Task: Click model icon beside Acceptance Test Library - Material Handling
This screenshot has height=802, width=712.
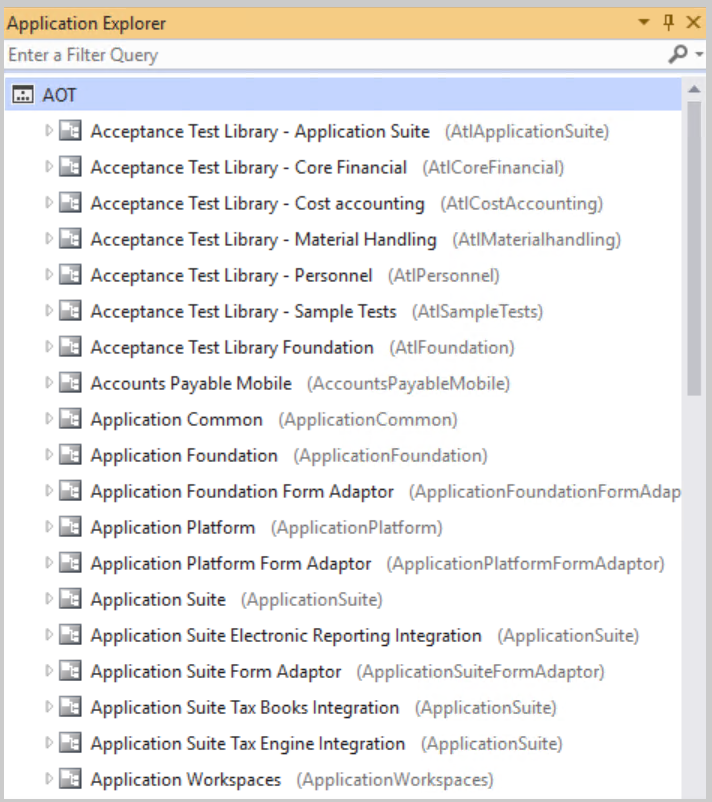Action: pos(70,238)
